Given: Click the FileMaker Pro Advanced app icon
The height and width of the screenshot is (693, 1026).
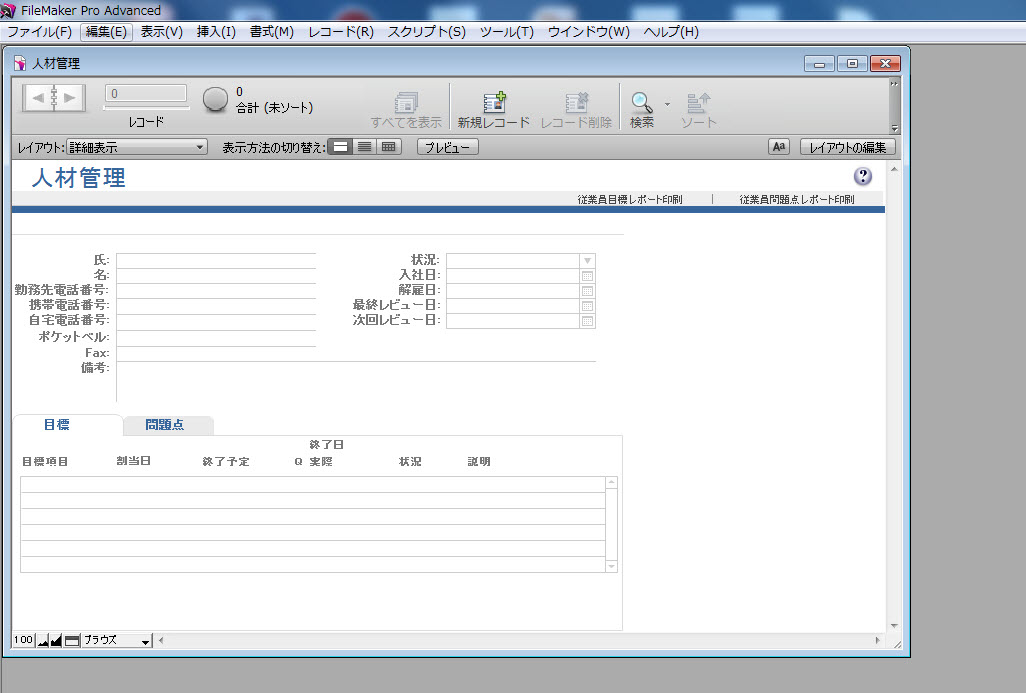Looking at the screenshot, I should pyautogui.click(x=8, y=10).
